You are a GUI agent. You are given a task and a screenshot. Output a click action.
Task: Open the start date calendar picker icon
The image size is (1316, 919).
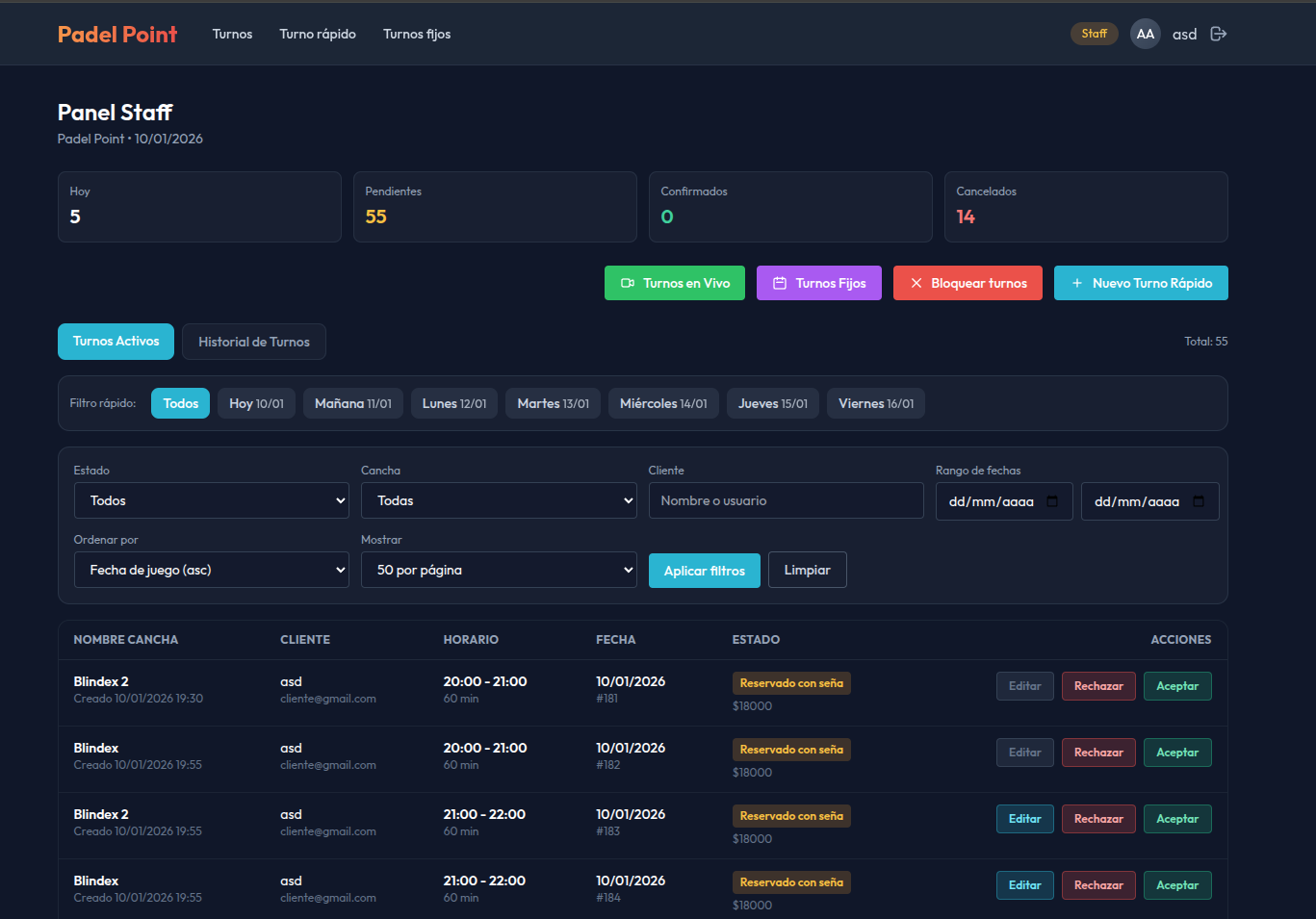[1052, 501]
